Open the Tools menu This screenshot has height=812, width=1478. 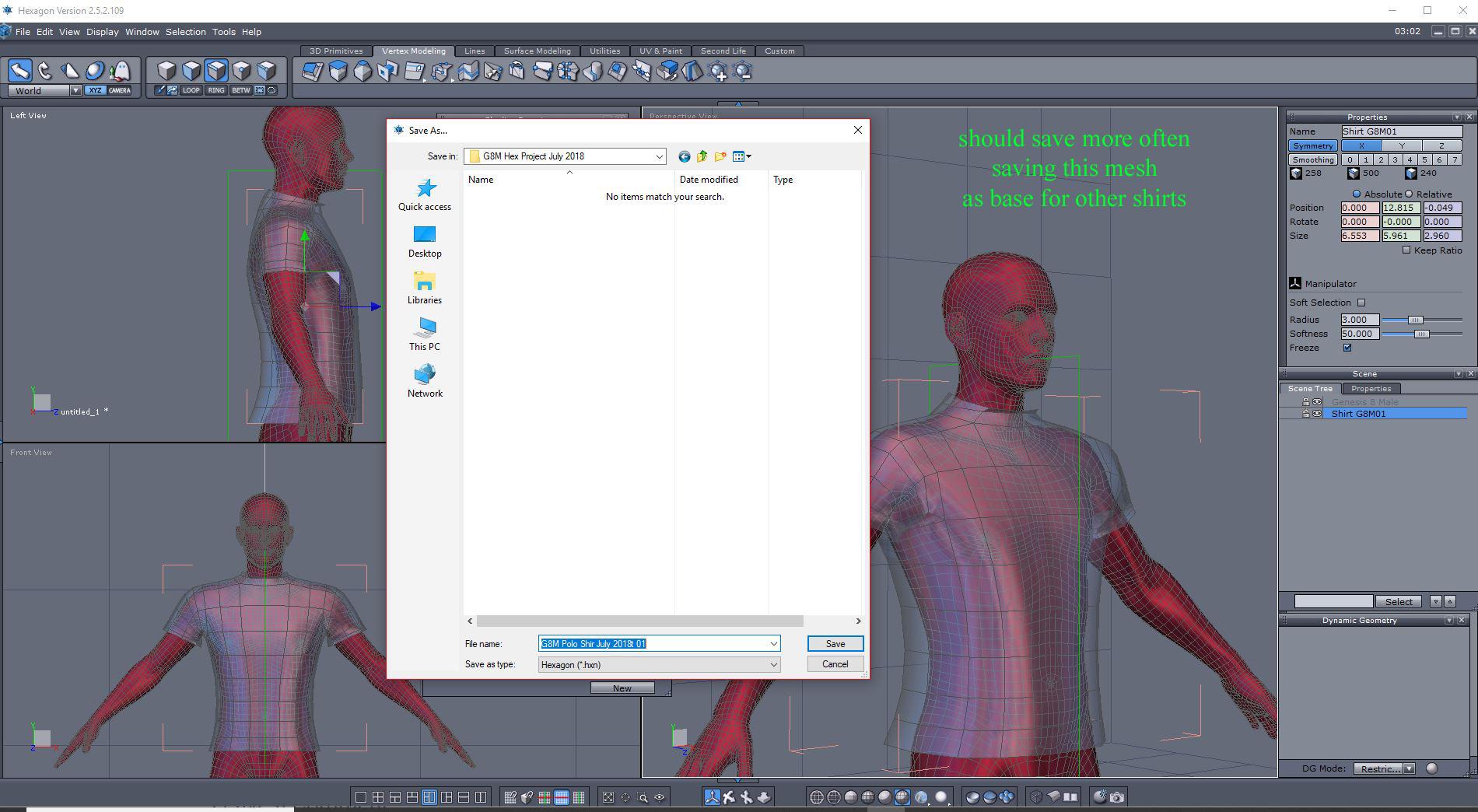pyautogui.click(x=223, y=32)
